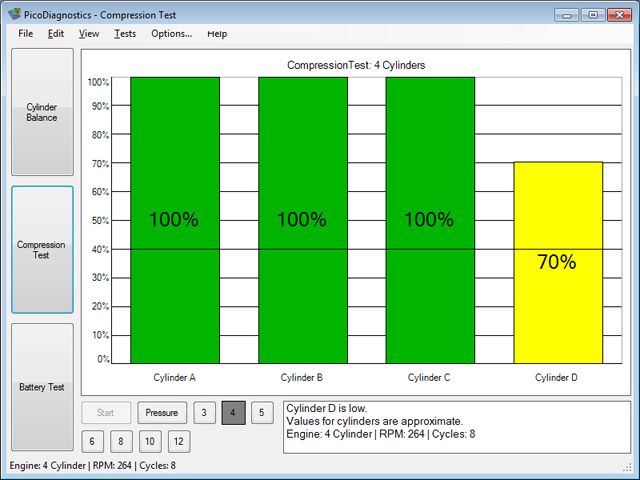The image size is (640, 480).
Task: Switch to Cylinder Balance test
Action: [42, 112]
